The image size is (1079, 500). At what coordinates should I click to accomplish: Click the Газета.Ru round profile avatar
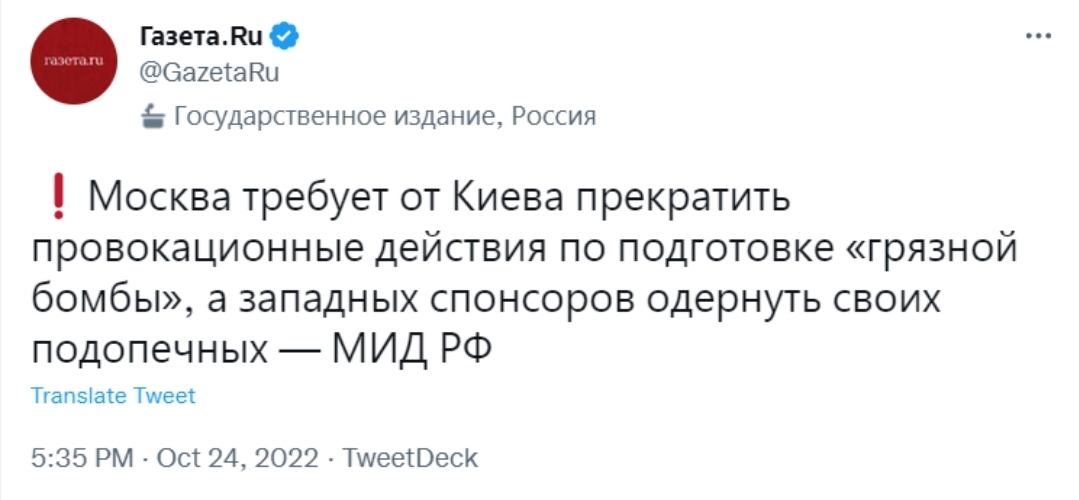76,61
